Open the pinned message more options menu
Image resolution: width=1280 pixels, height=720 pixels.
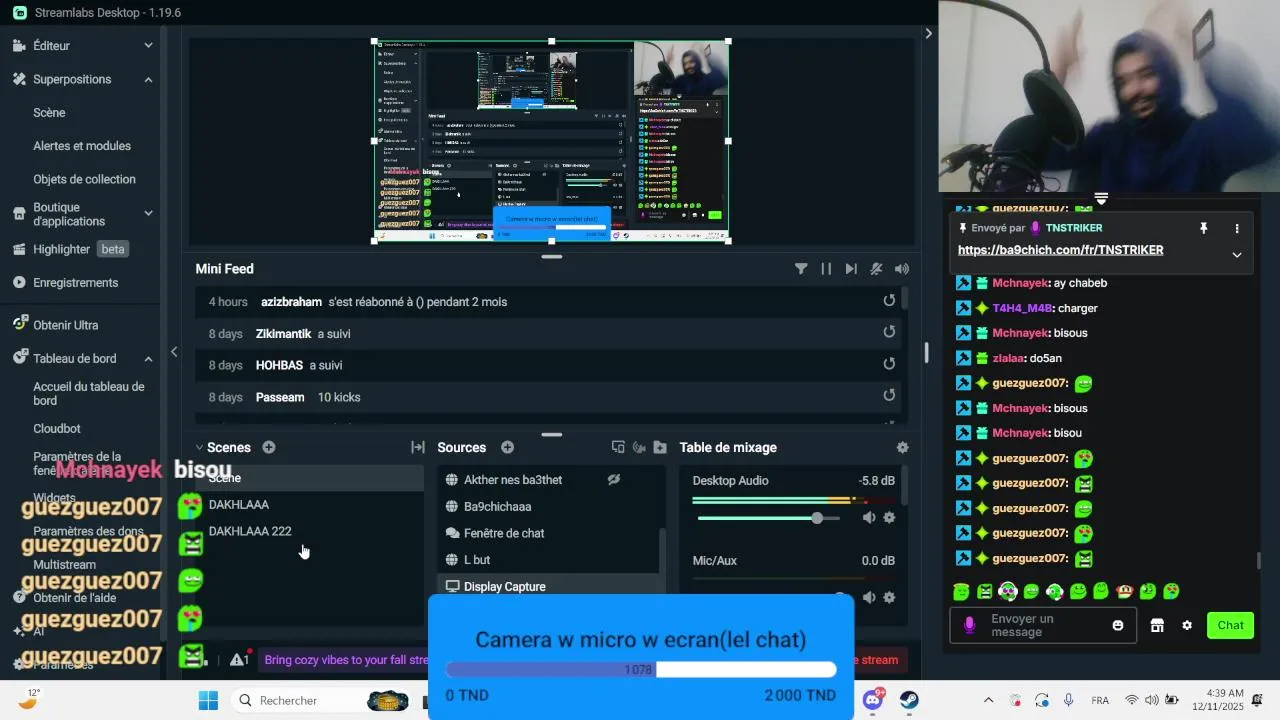(1237, 229)
